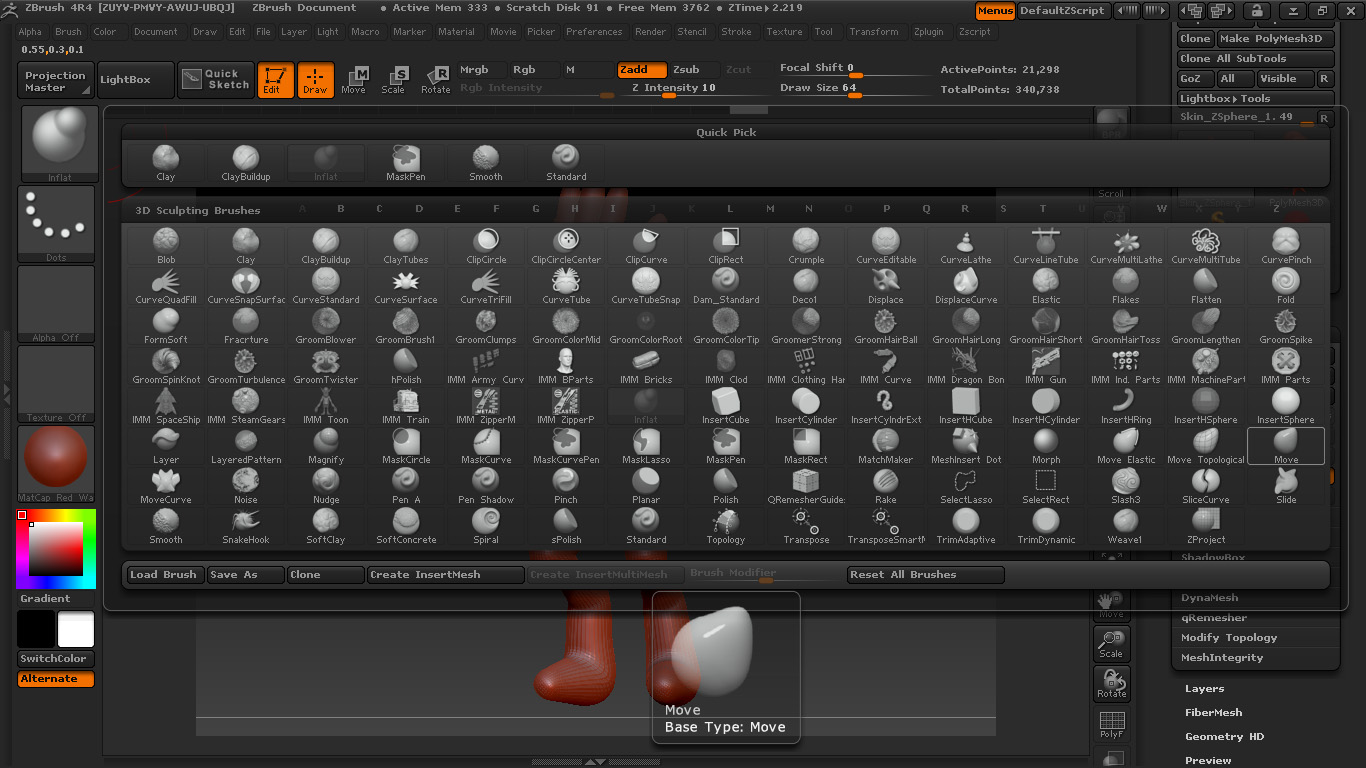This screenshot has height=768, width=1366.
Task: Select the ClayBuildup brush in Quick Pick
Action: click(246, 163)
